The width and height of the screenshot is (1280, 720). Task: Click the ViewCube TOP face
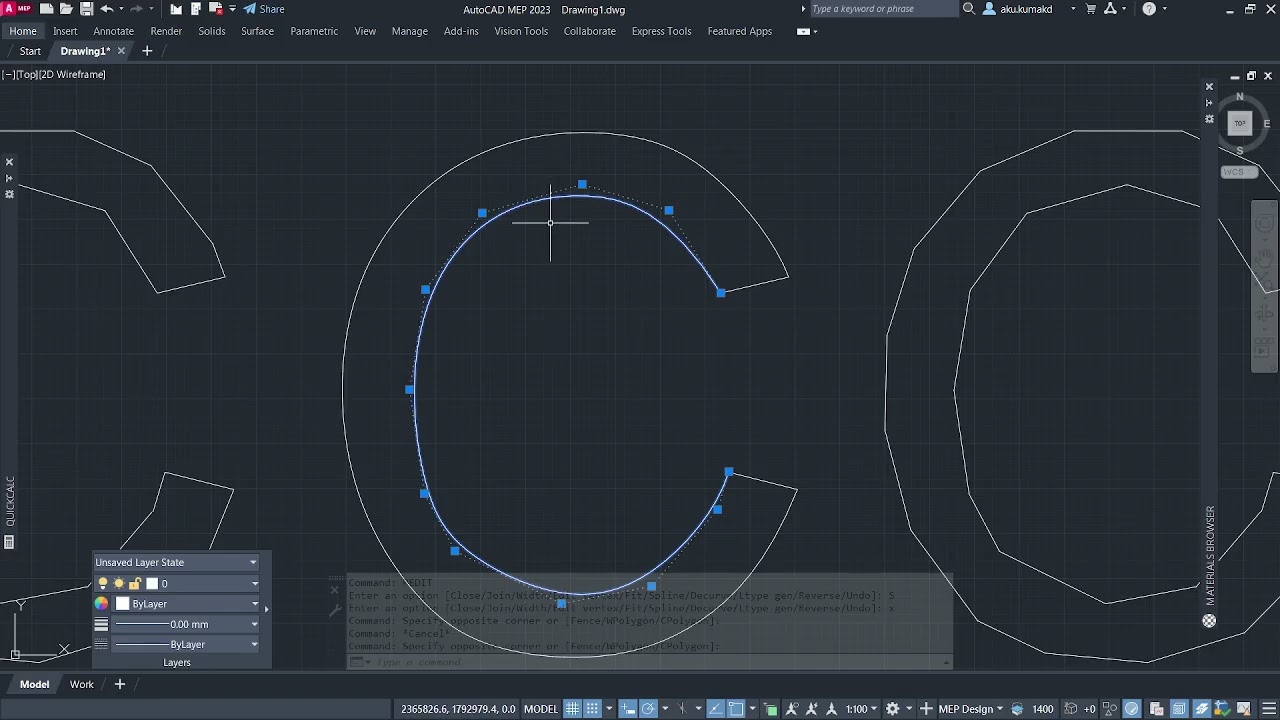pyautogui.click(x=1239, y=123)
